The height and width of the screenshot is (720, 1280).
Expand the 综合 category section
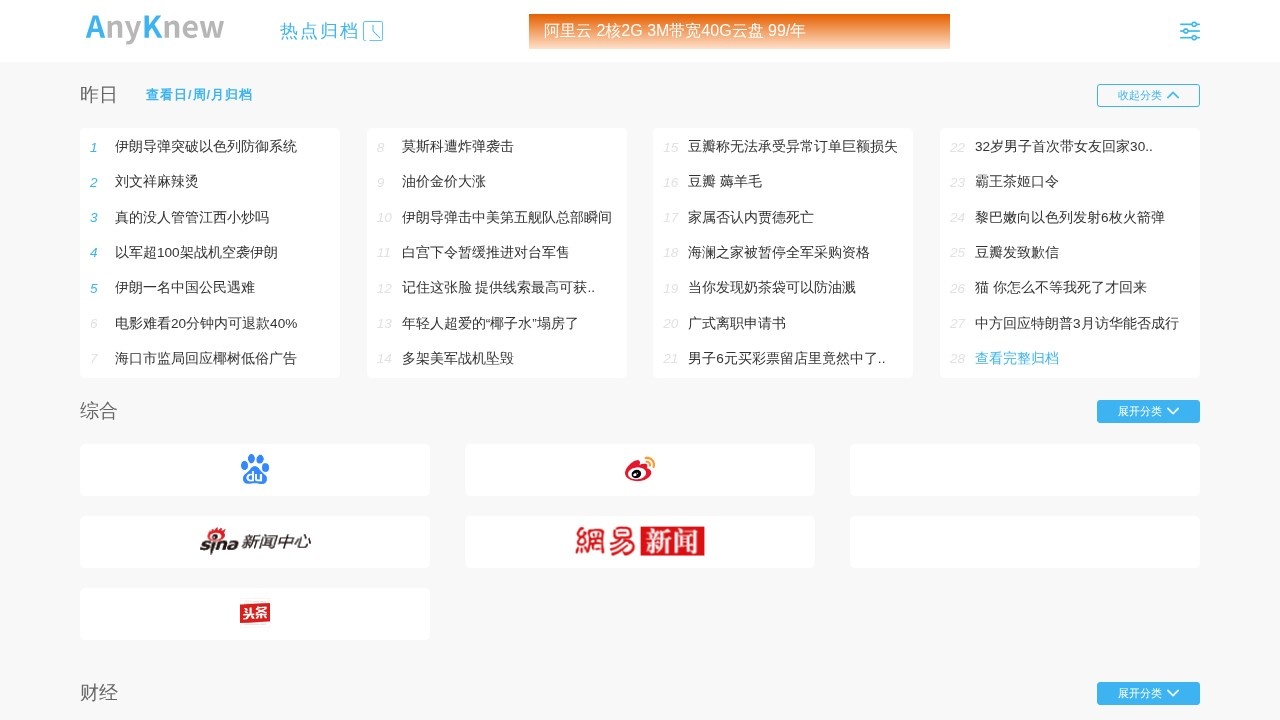coord(1148,411)
